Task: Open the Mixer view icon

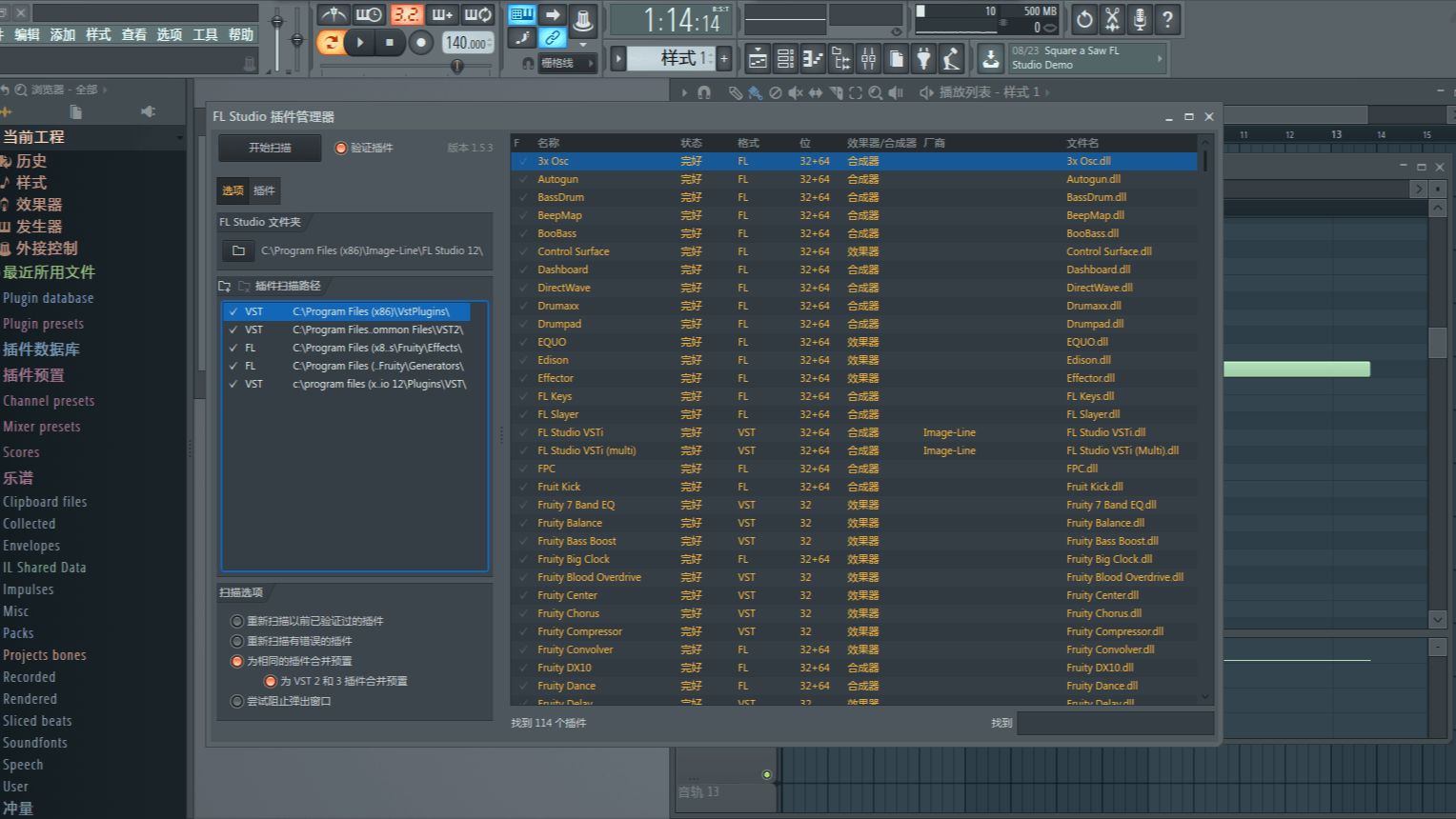Action: click(868, 59)
